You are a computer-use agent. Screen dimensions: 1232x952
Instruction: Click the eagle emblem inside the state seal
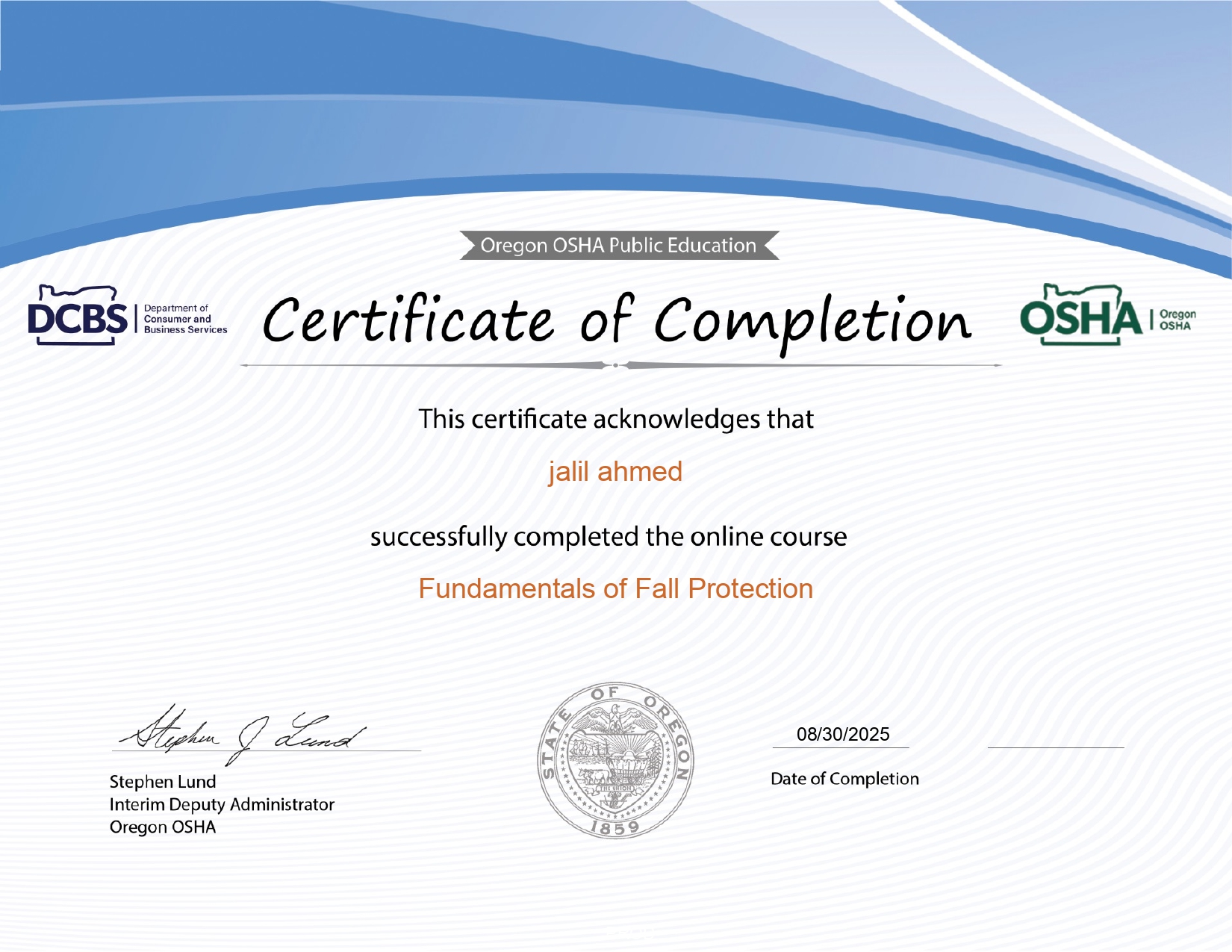point(615,718)
